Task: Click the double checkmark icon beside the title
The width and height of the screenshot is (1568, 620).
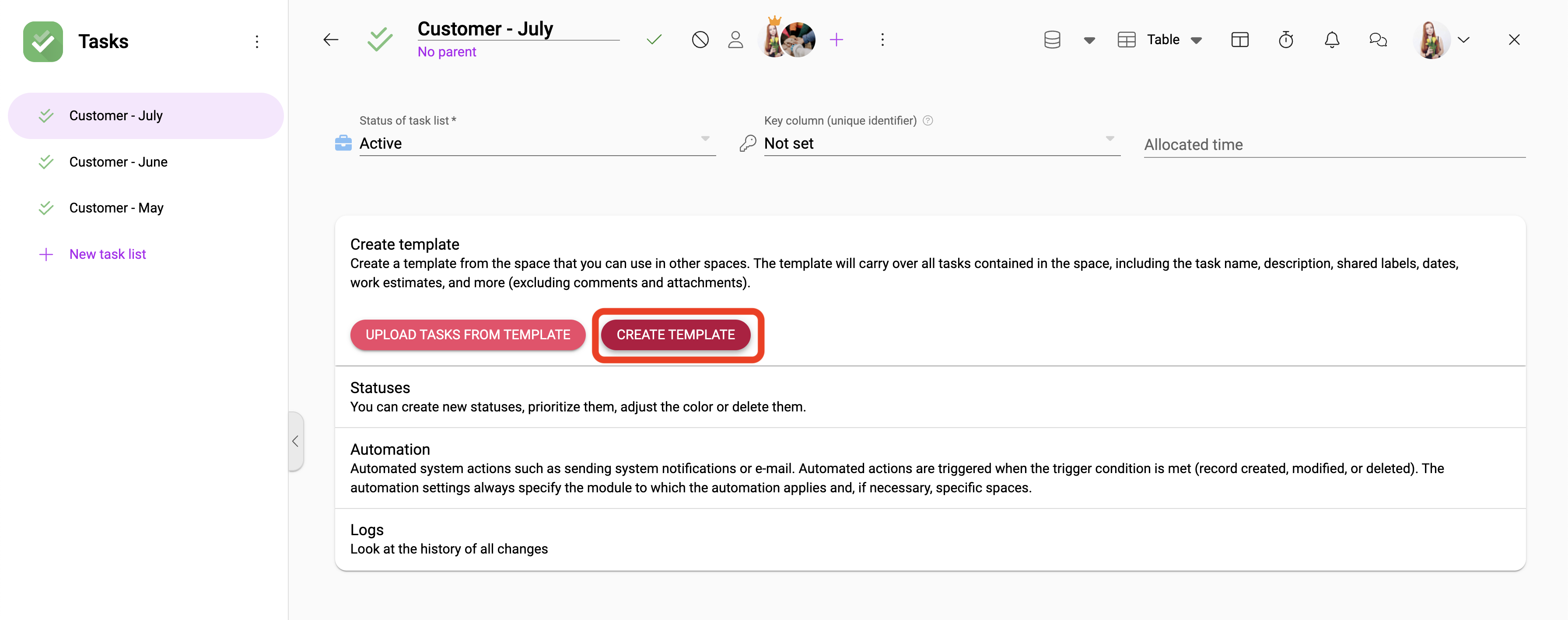Action: tap(380, 40)
